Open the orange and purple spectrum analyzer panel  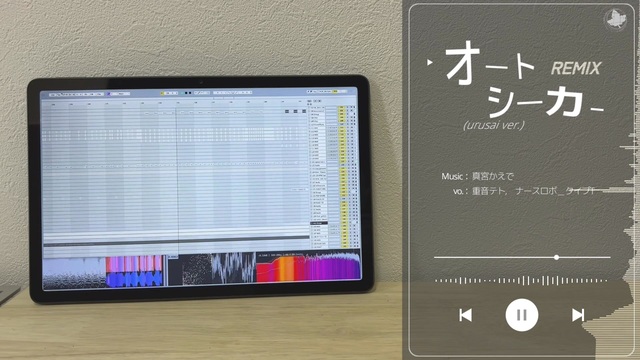308,267
